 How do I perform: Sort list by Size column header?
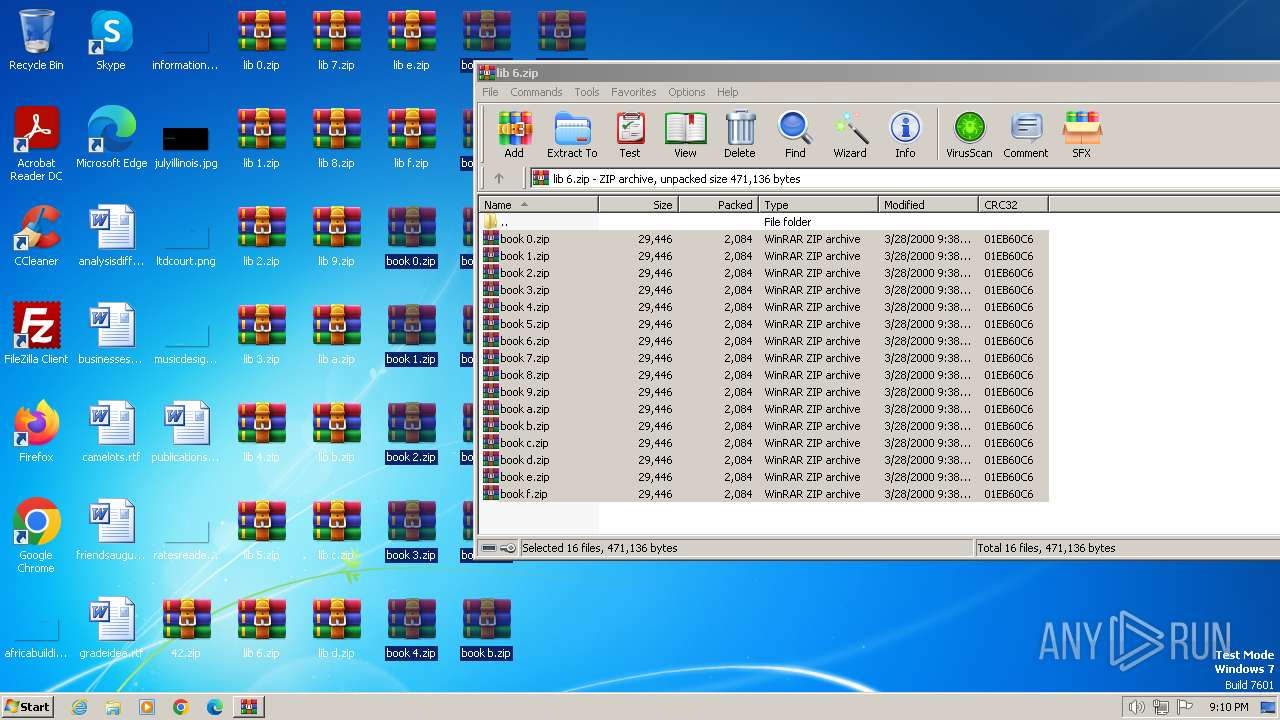(638, 205)
